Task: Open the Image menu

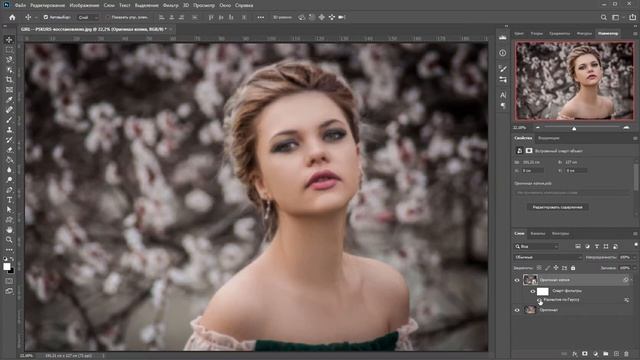Action: (84, 5)
